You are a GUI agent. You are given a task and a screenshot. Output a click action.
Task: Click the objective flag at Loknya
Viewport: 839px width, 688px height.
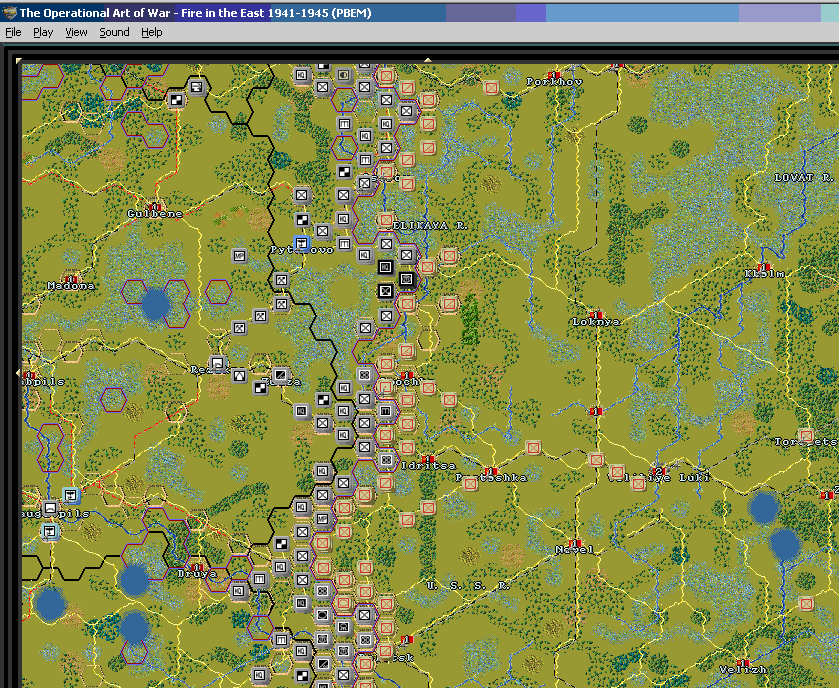tap(596, 315)
